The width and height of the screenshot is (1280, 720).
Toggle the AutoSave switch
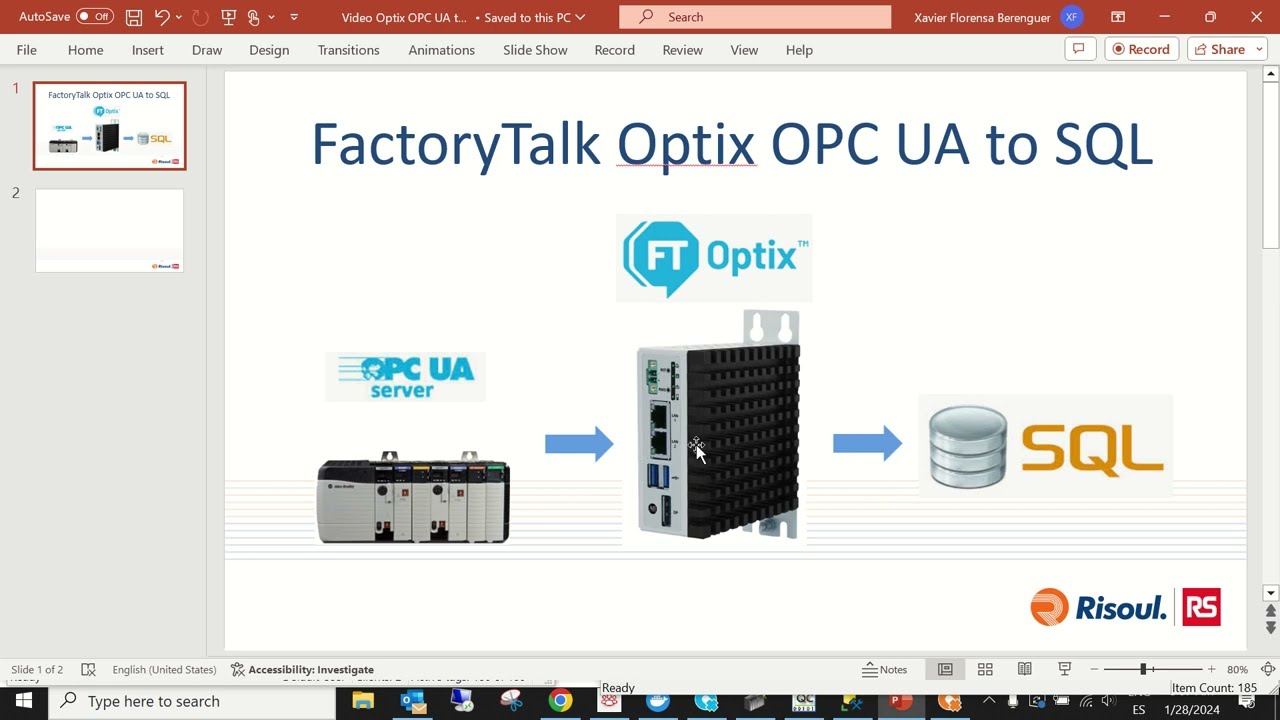coord(95,17)
